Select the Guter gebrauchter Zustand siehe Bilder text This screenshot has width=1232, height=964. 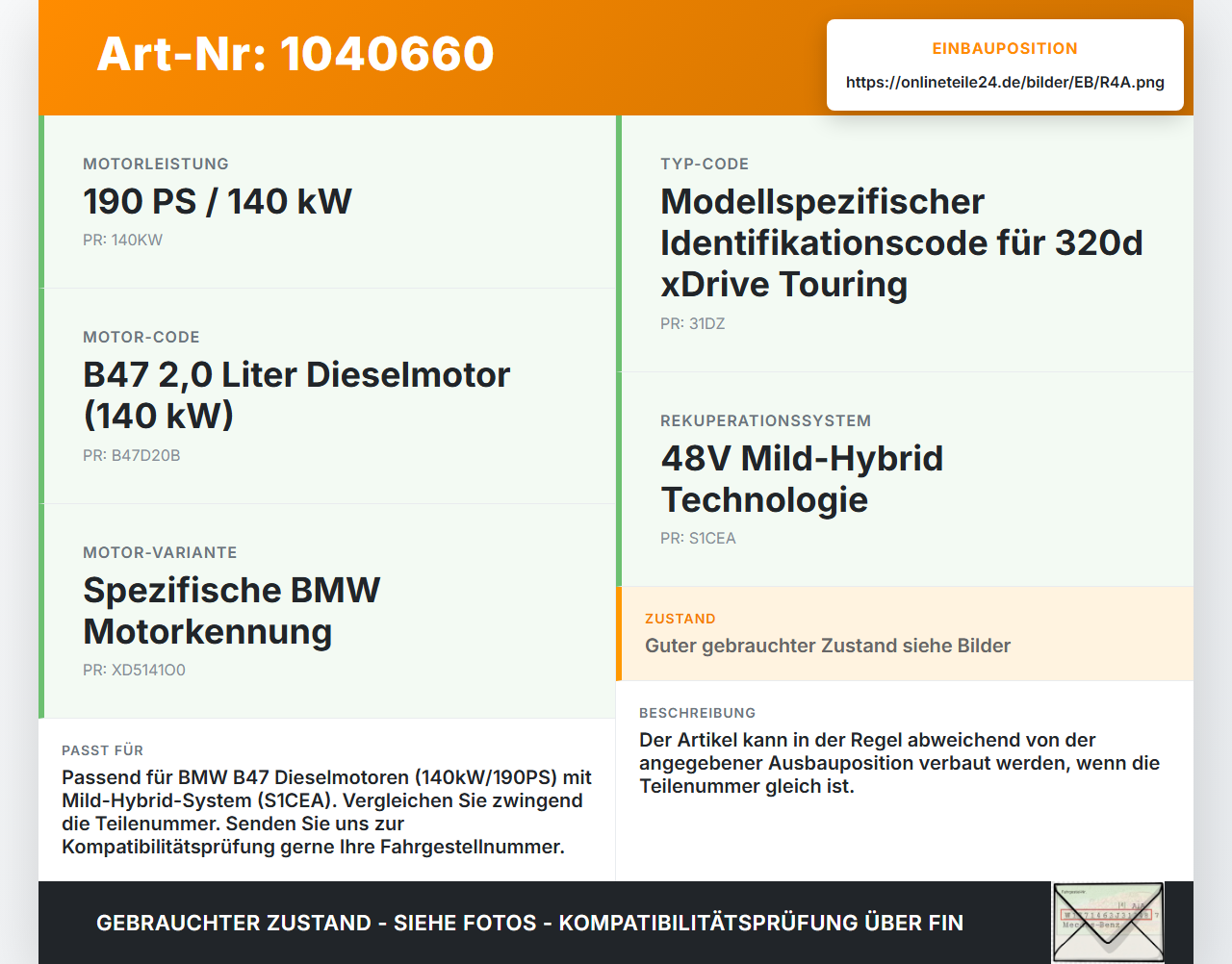click(828, 646)
